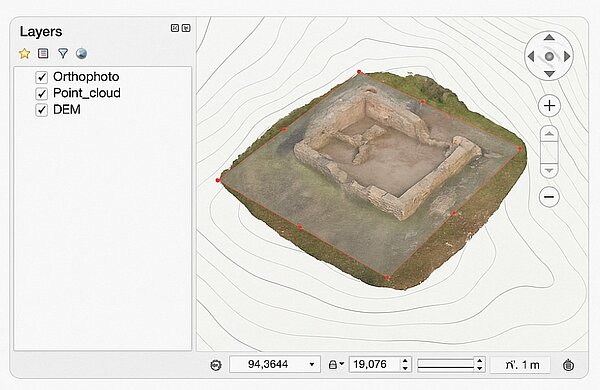Click the line style preview box
Image resolution: width=600 pixels, height=390 pixels.
(446, 364)
